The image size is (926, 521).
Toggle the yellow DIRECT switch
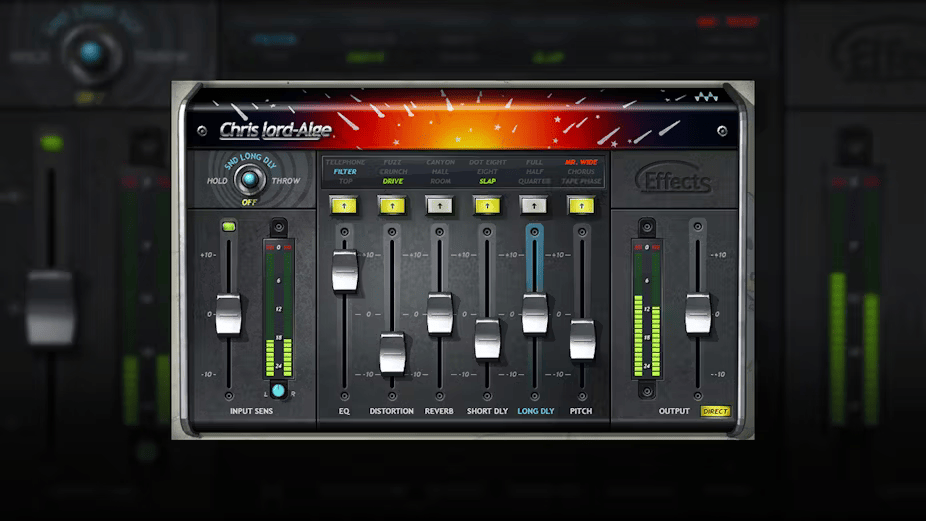point(715,411)
